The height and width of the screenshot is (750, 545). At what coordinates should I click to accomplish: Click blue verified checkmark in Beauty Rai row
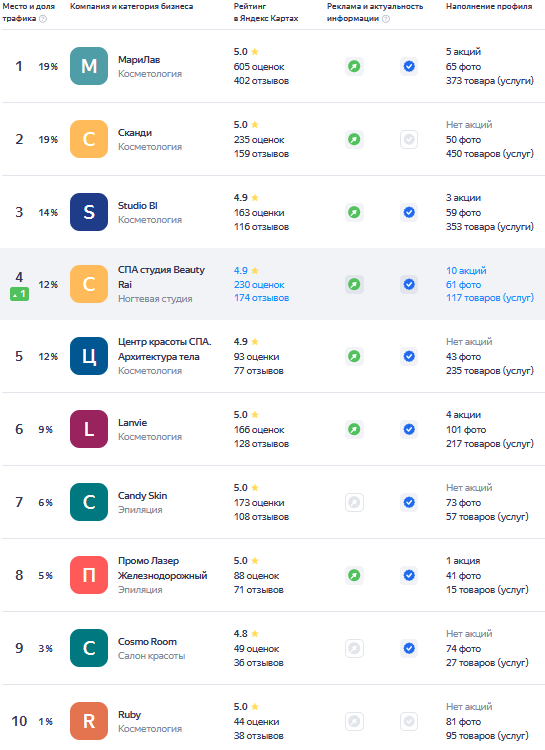tap(409, 284)
